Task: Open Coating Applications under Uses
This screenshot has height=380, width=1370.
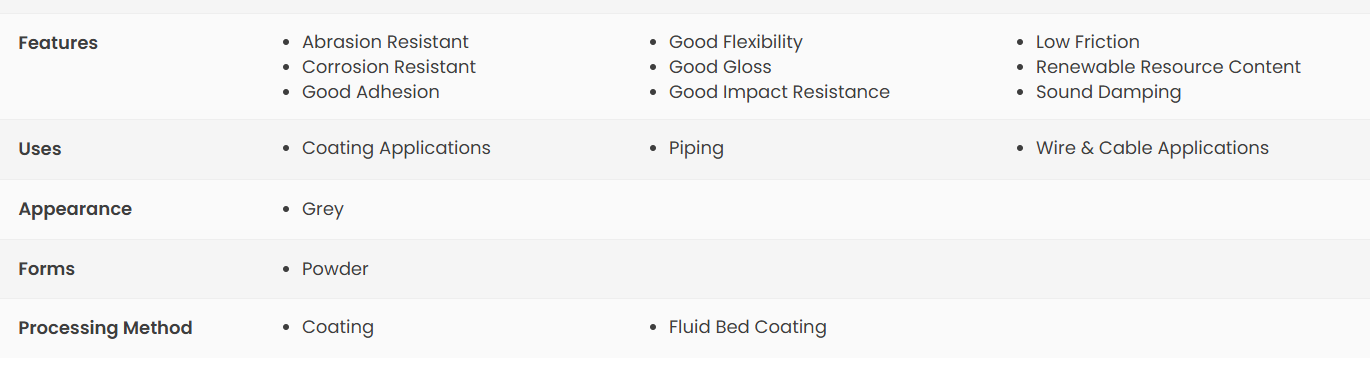Action: (396, 148)
